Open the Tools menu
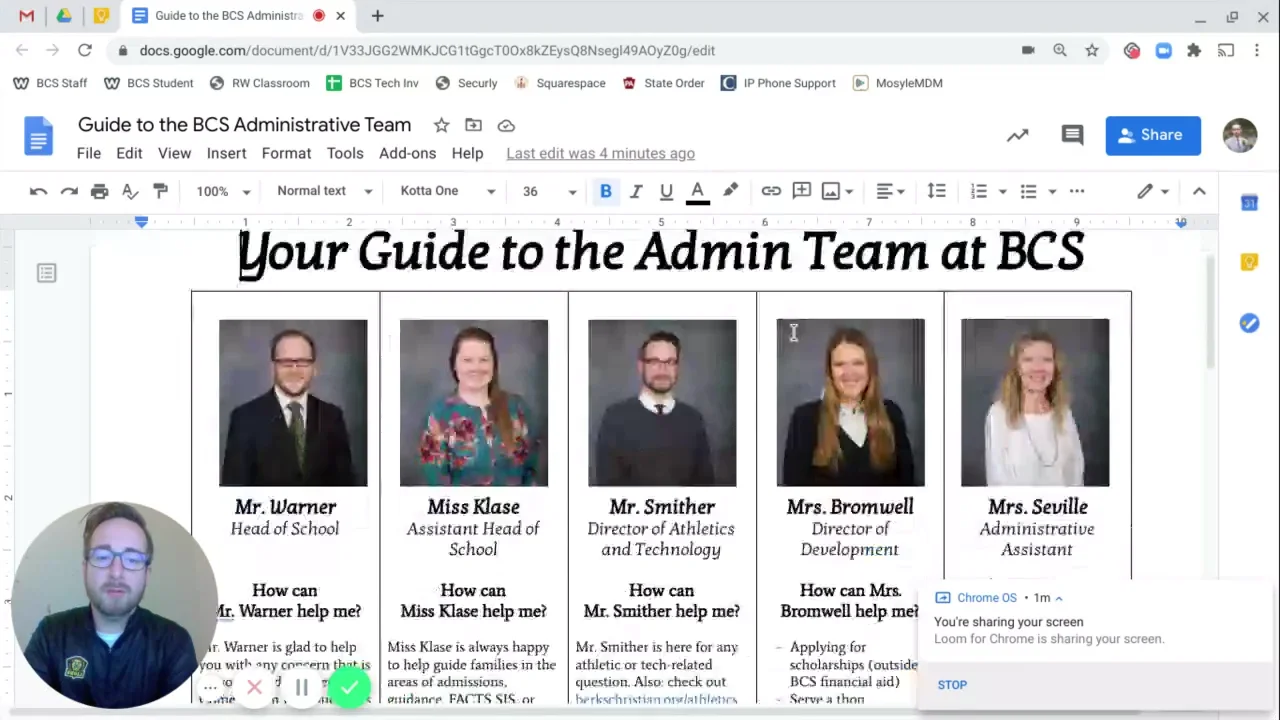The width and height of the screenshot is (1280, 720). pos(345,153)
